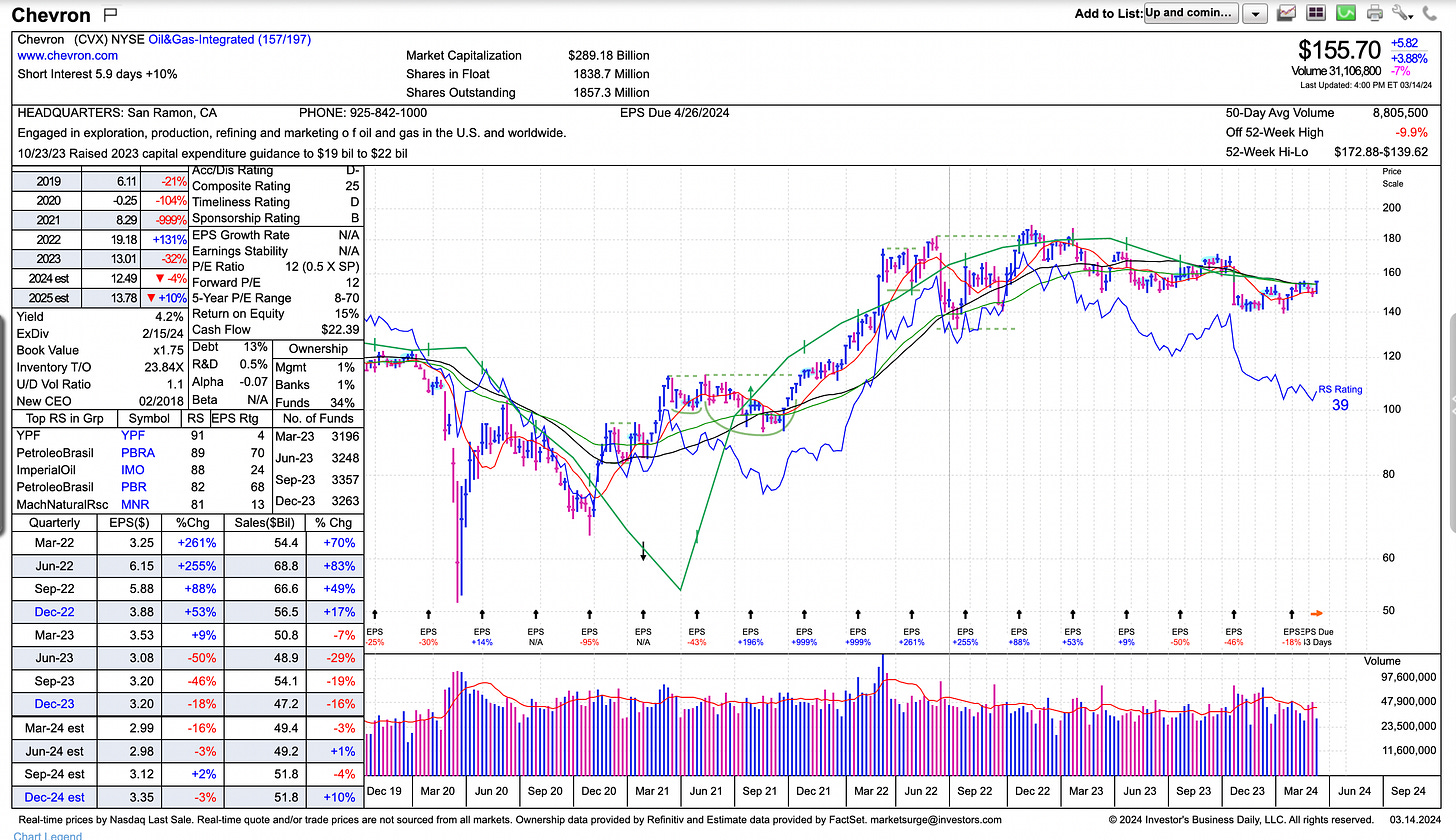Click the +3.88% price change
Image resolution: width=1456 pixels, height=840 pixels.
(x=1406, y=58)
